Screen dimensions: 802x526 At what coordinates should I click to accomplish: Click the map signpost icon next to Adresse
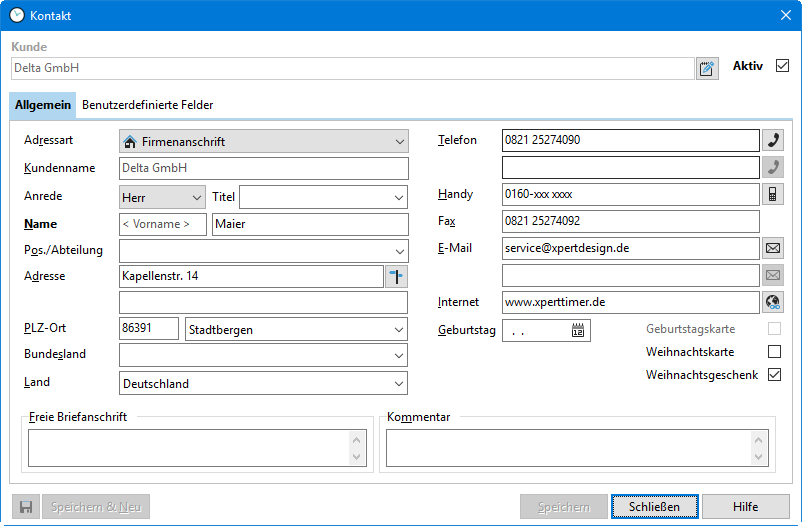pos(397,276)
